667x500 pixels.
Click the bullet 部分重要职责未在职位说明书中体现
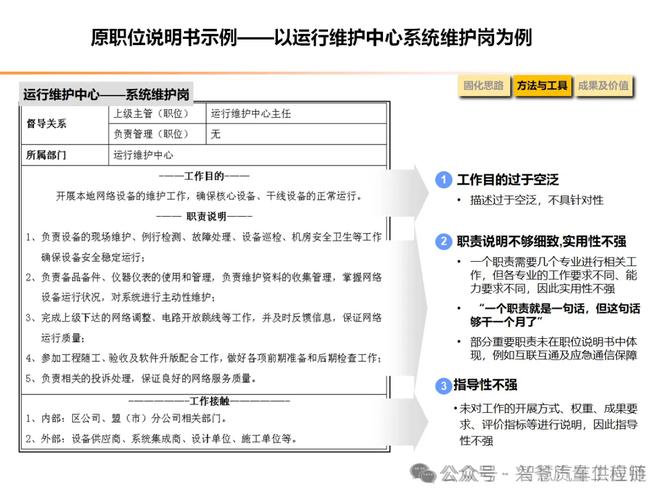pos(553,349)
